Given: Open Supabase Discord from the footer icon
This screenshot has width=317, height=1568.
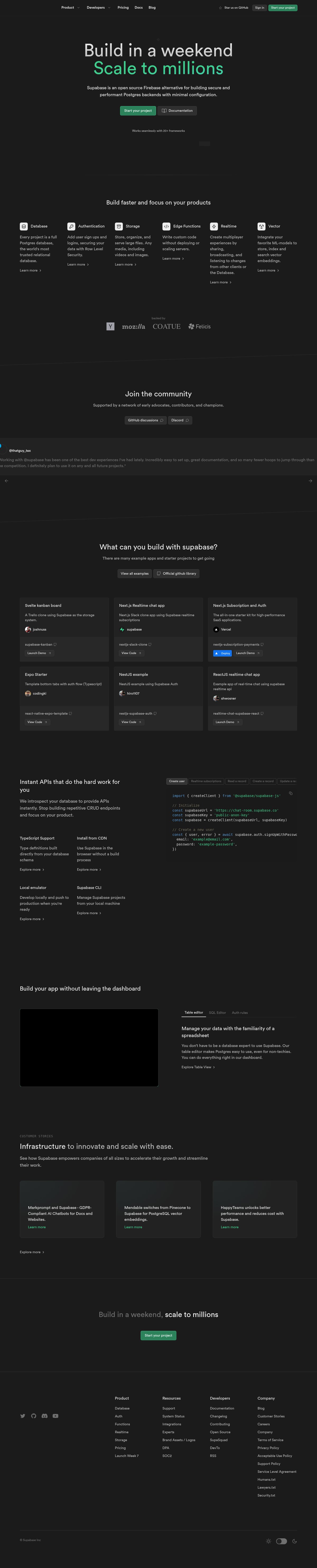Looking at the screenshot, I should point(44,1416).
